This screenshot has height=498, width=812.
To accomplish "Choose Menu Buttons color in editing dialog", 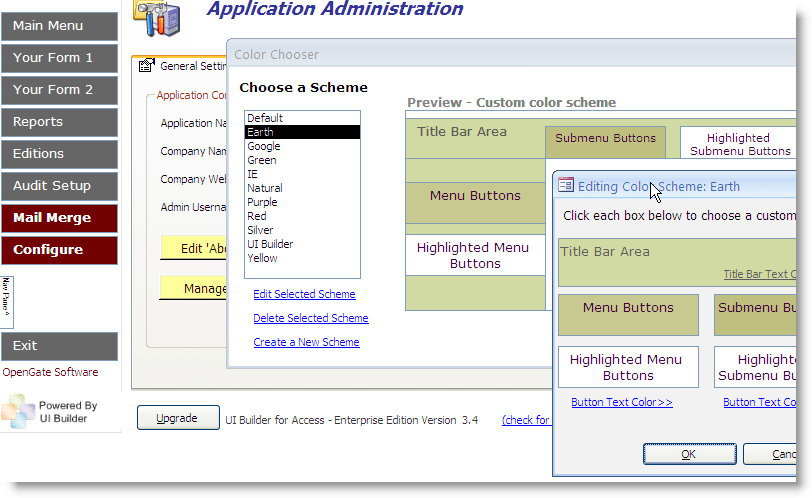I will coord(628,315).
